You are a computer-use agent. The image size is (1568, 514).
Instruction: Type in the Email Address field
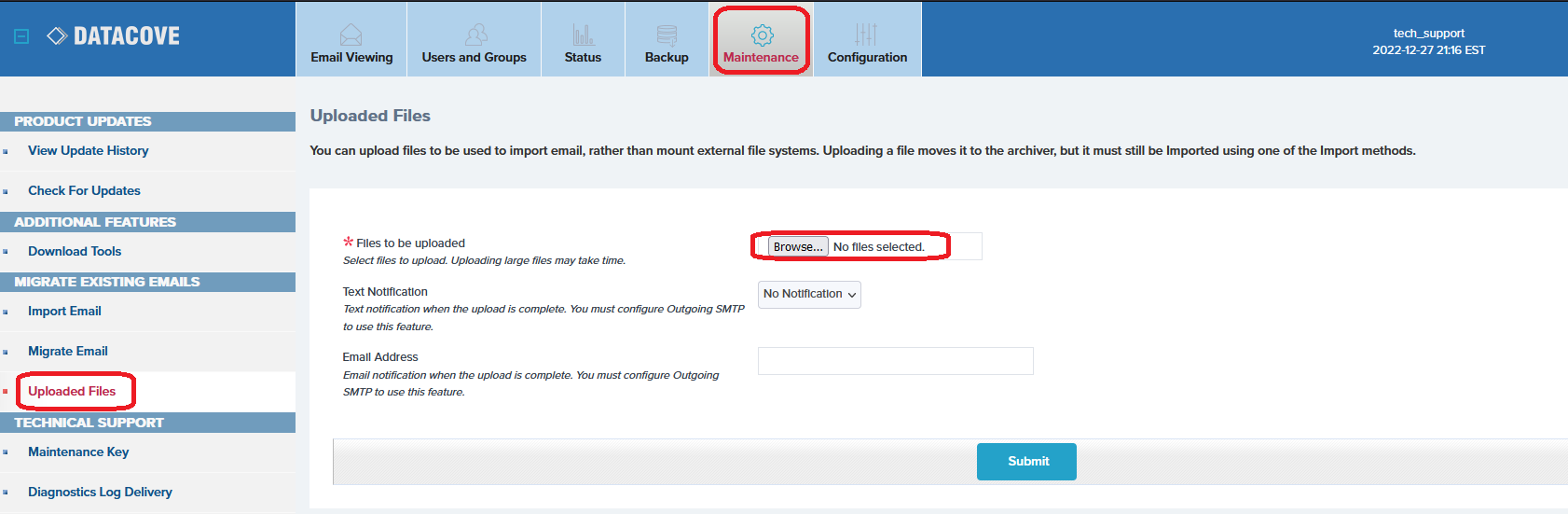(x=895, y=361)
